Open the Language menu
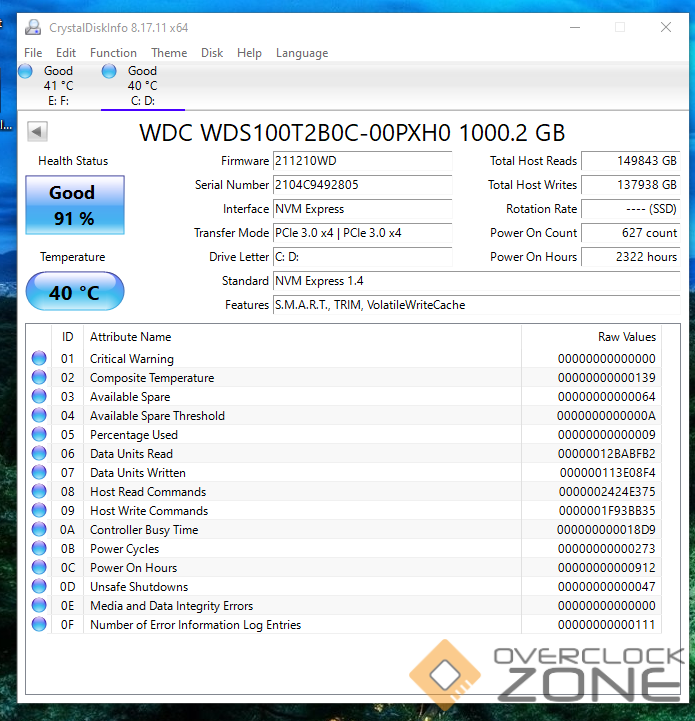The width and height of the screenshot is (695, 721). pyautogui.click(x=302, y=53)
